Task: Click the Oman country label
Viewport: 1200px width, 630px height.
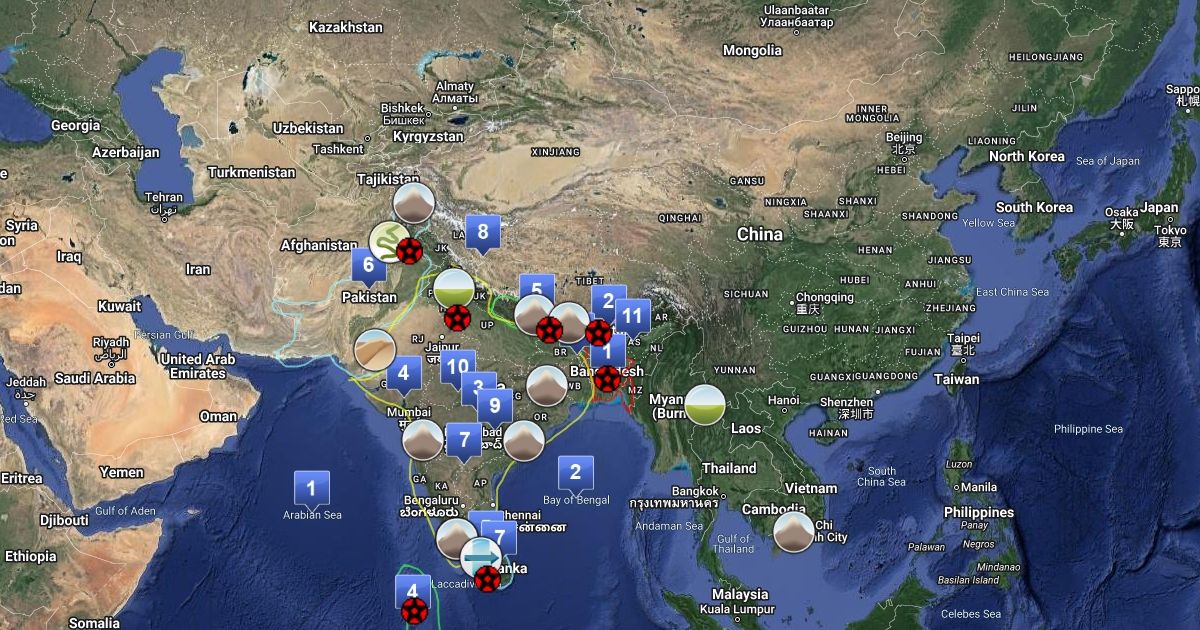Action: [219, 416]
